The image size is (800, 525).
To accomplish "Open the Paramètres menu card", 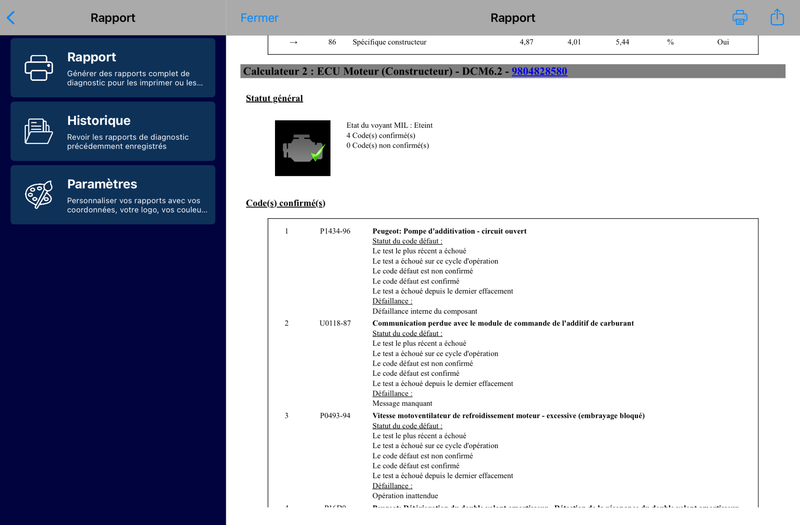I will pos(113,194).
